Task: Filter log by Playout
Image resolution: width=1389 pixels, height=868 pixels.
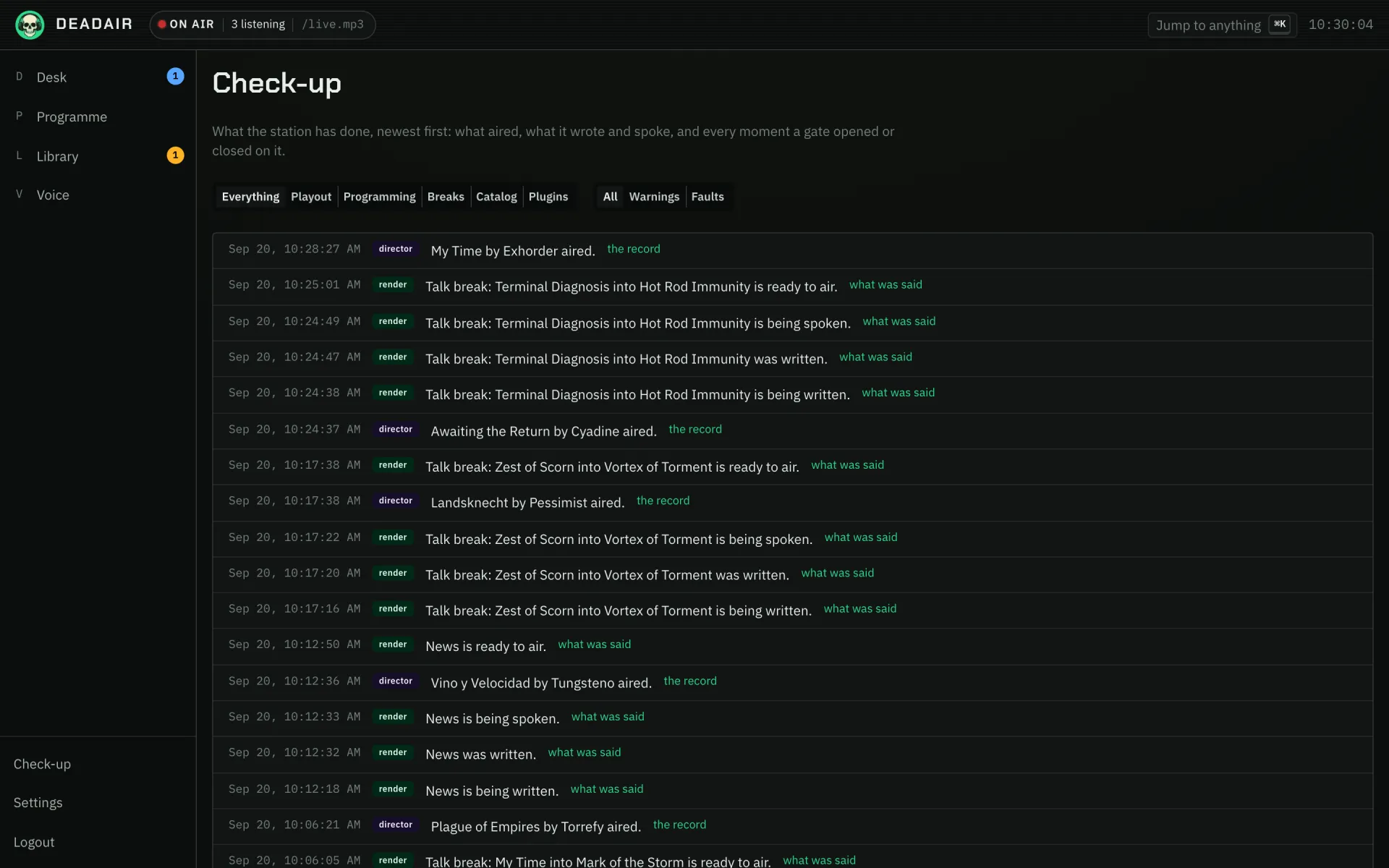Action: [x=311, y=197]
